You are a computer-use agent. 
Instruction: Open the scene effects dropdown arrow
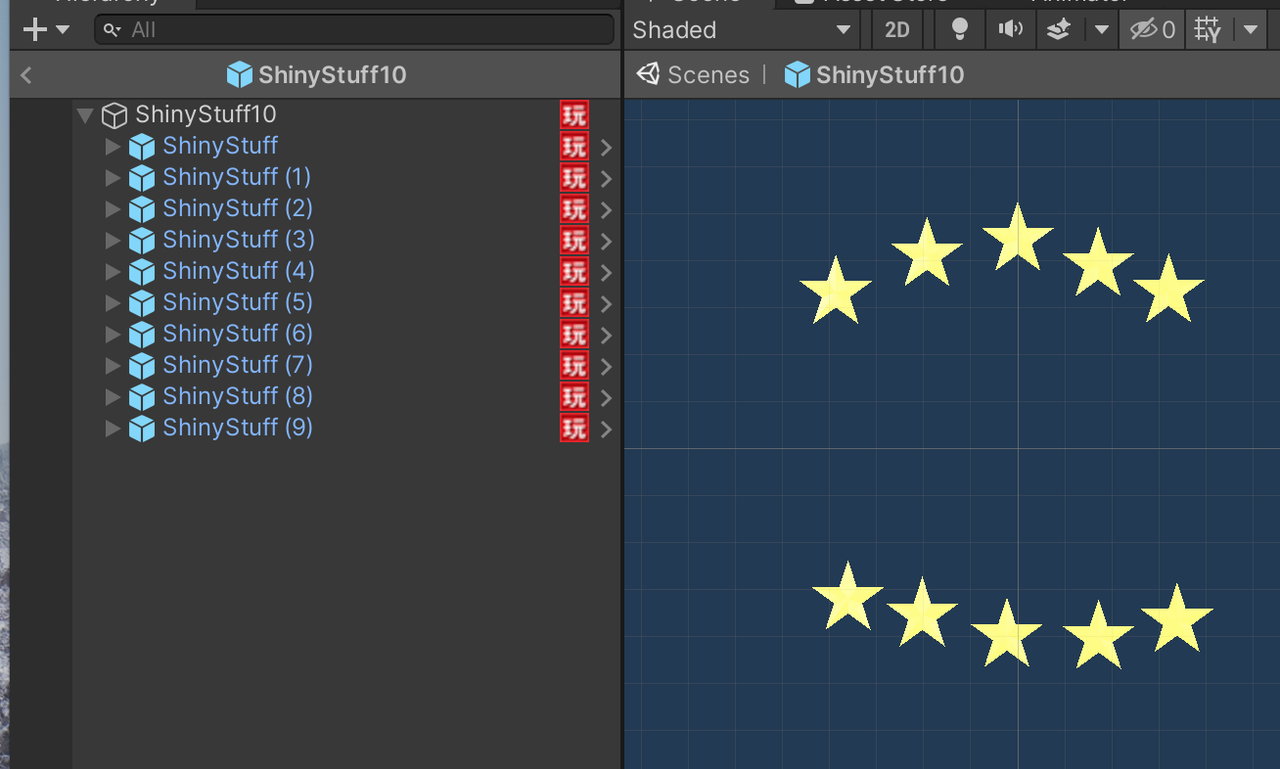point(1101,30)
